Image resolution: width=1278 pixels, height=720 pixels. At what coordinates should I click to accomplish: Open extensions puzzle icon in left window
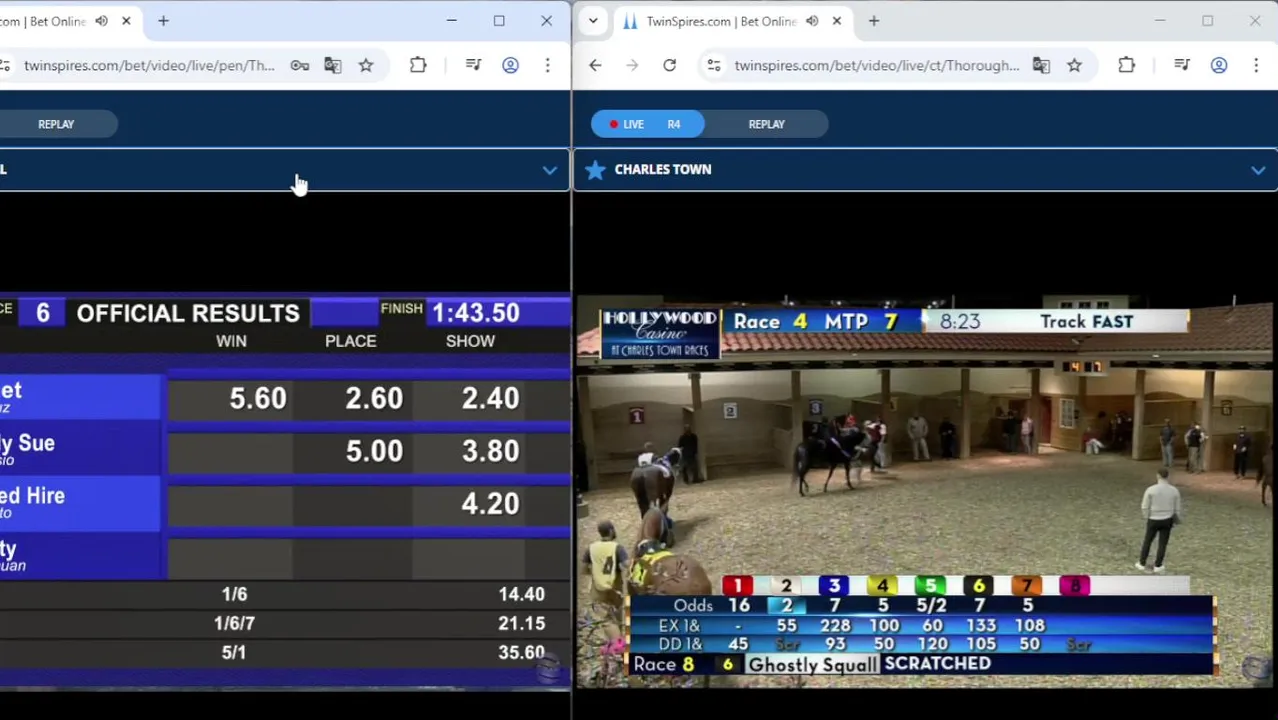click(418, 66)
